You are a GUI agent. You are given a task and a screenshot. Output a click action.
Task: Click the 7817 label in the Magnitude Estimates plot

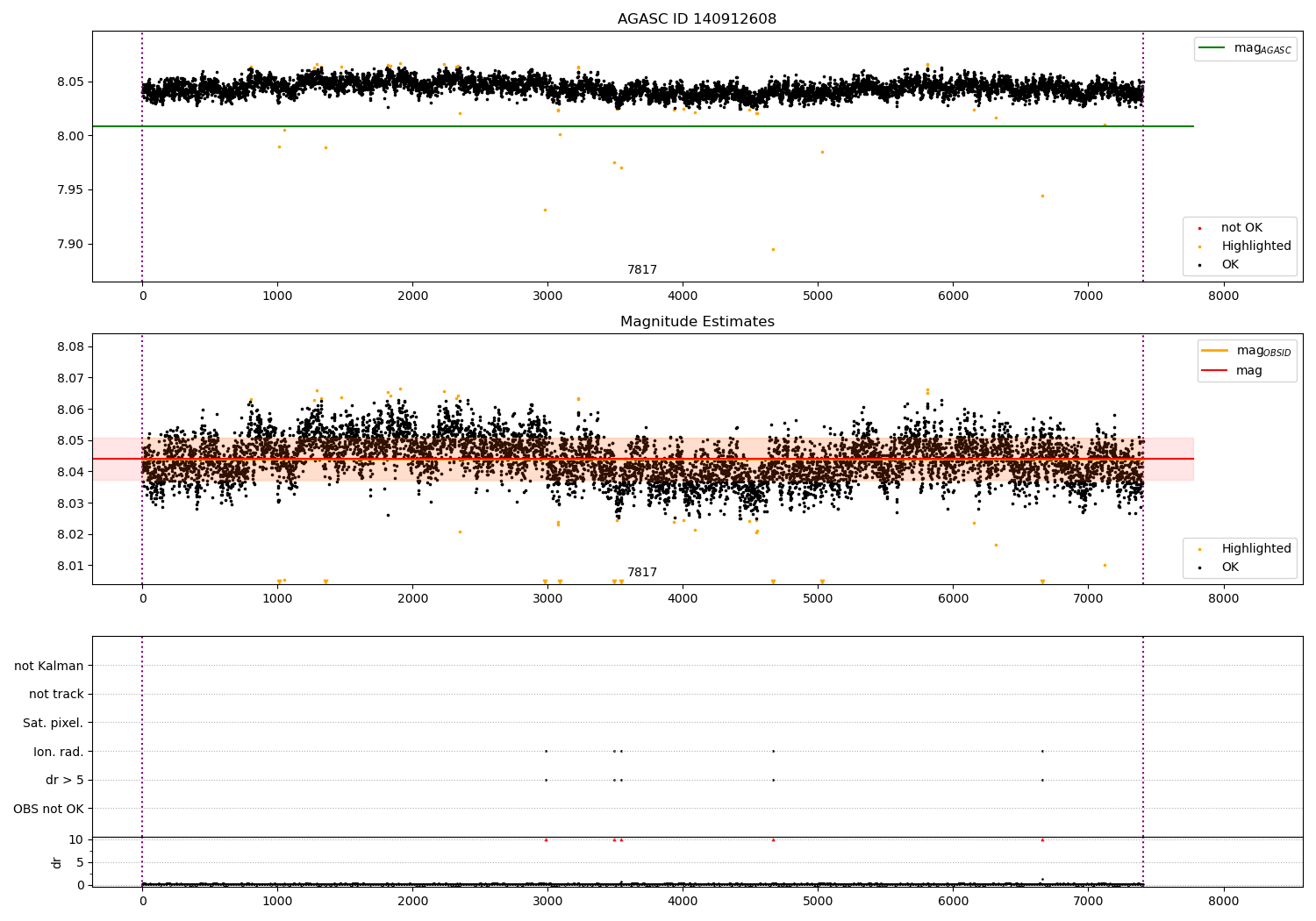coord(642,573)
